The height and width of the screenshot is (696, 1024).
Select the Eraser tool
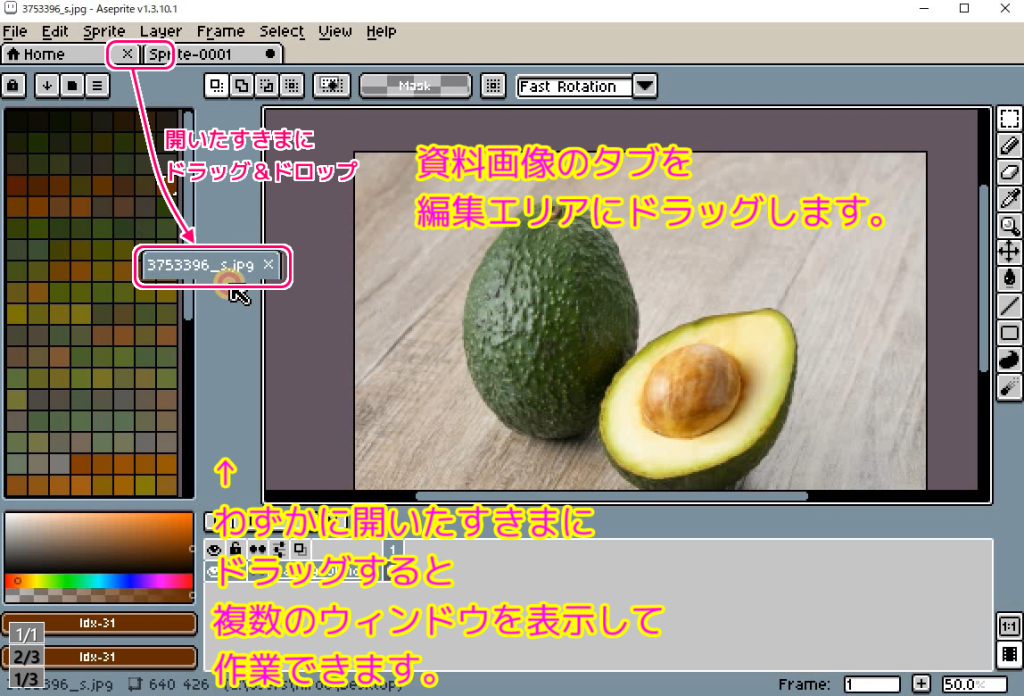pyautogui.click(x=1010, y=168)
